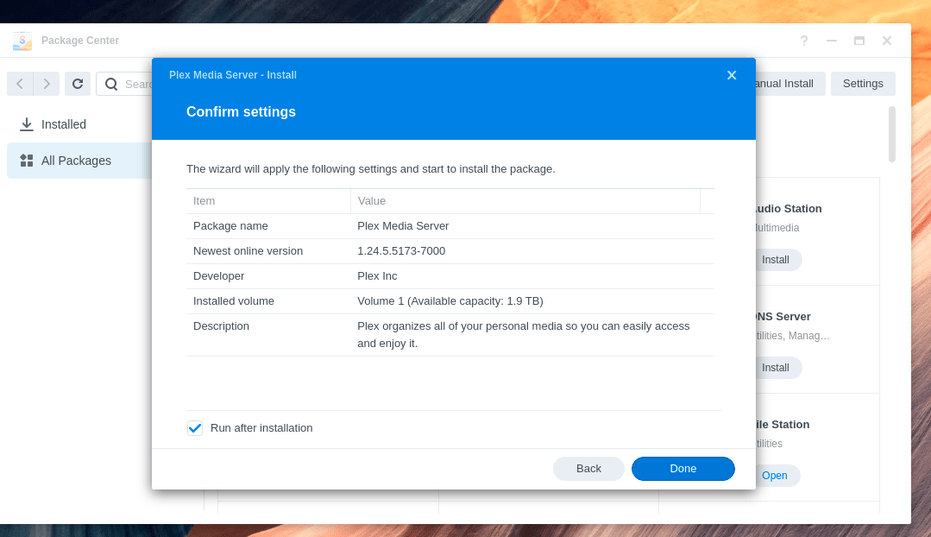The width and height of the screenshot is (931, 537).
Task: Click the Newest online version label
Action: pyautogui.click(x=248, y=251)
